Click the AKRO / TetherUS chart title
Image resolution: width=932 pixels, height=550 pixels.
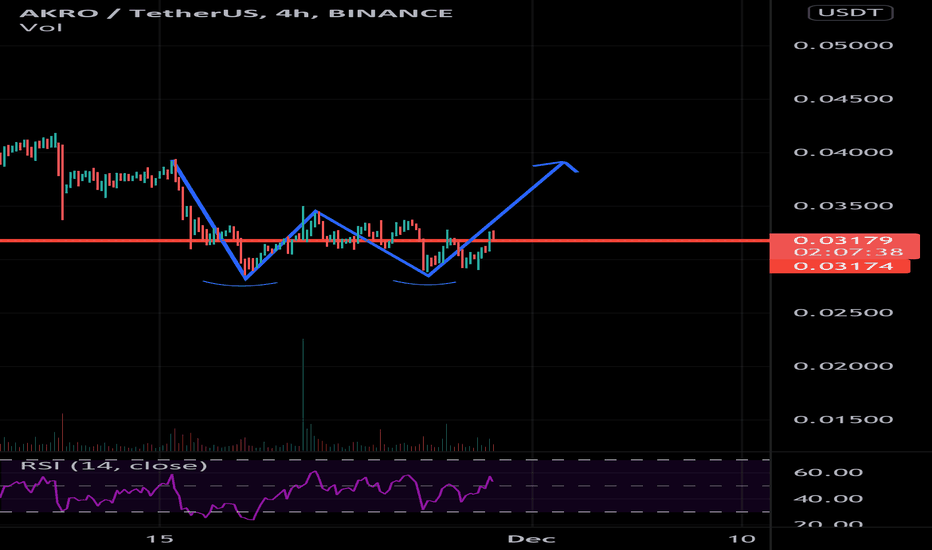coord(236,12)
